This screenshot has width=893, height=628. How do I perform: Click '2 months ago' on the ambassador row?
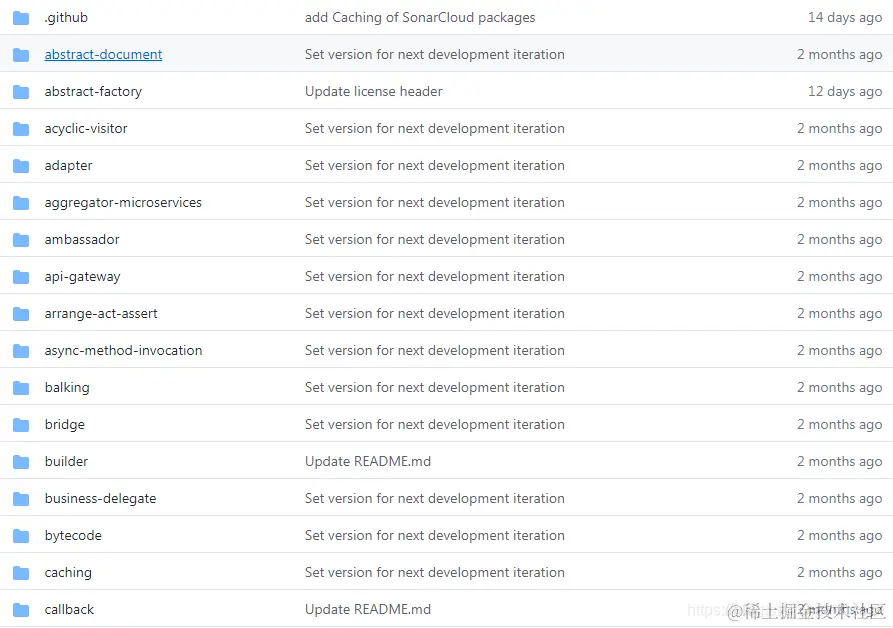(839, 240)
